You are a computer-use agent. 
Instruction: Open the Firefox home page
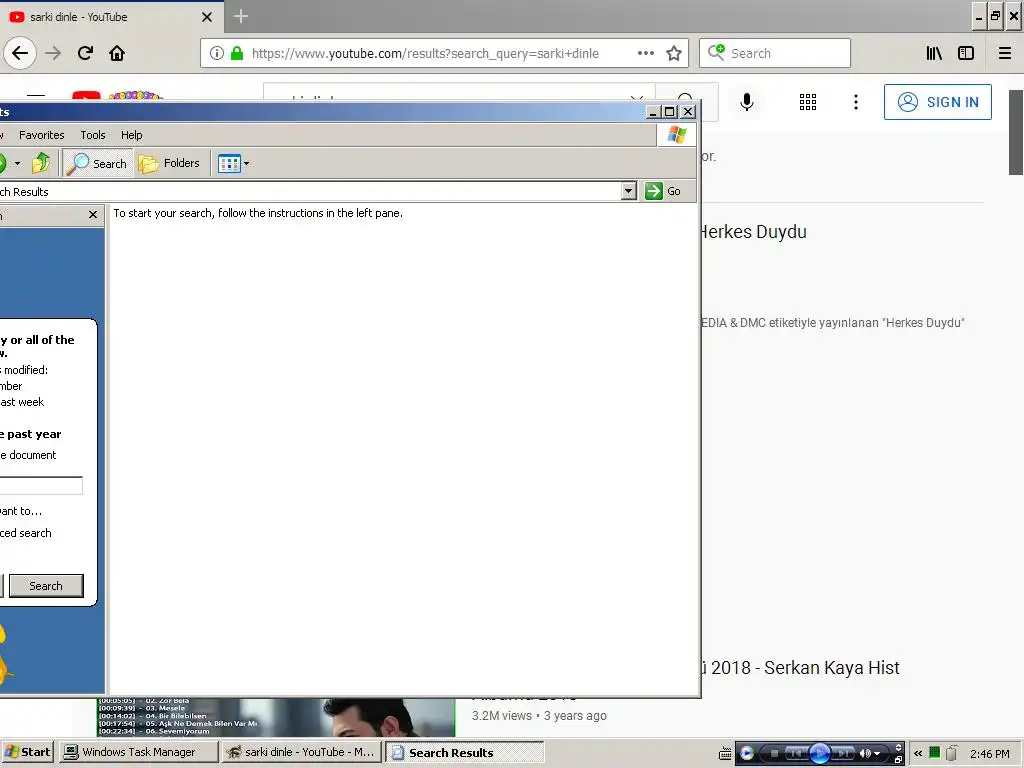[x=117, y=53]
